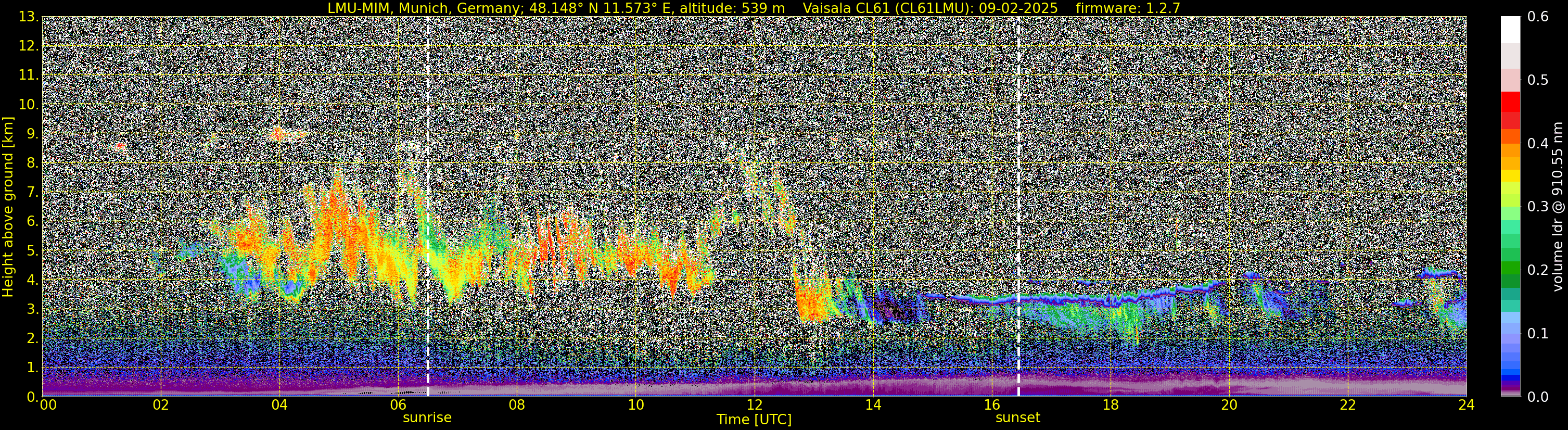1568x430 pixels.
Task: Click the x-axis tick label '10'
Action: 635,405
